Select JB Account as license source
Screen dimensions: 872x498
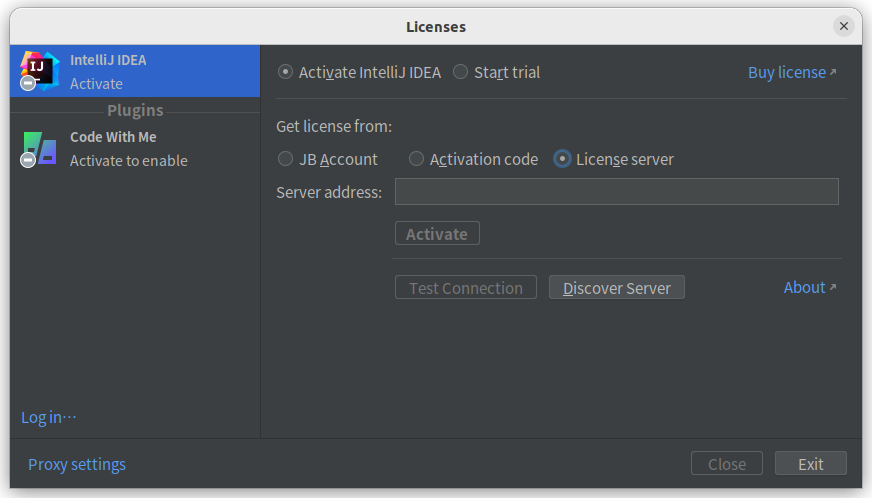click(x=286, y=159)
